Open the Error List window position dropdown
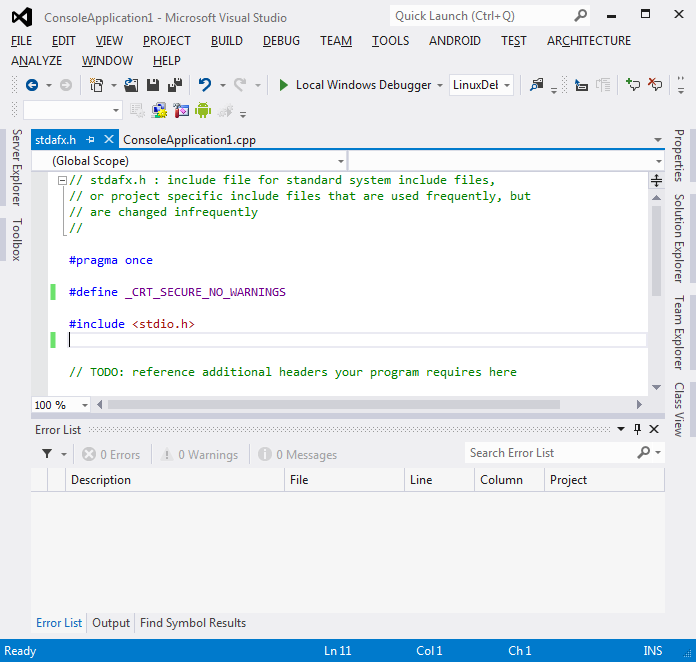 point(621,429)
